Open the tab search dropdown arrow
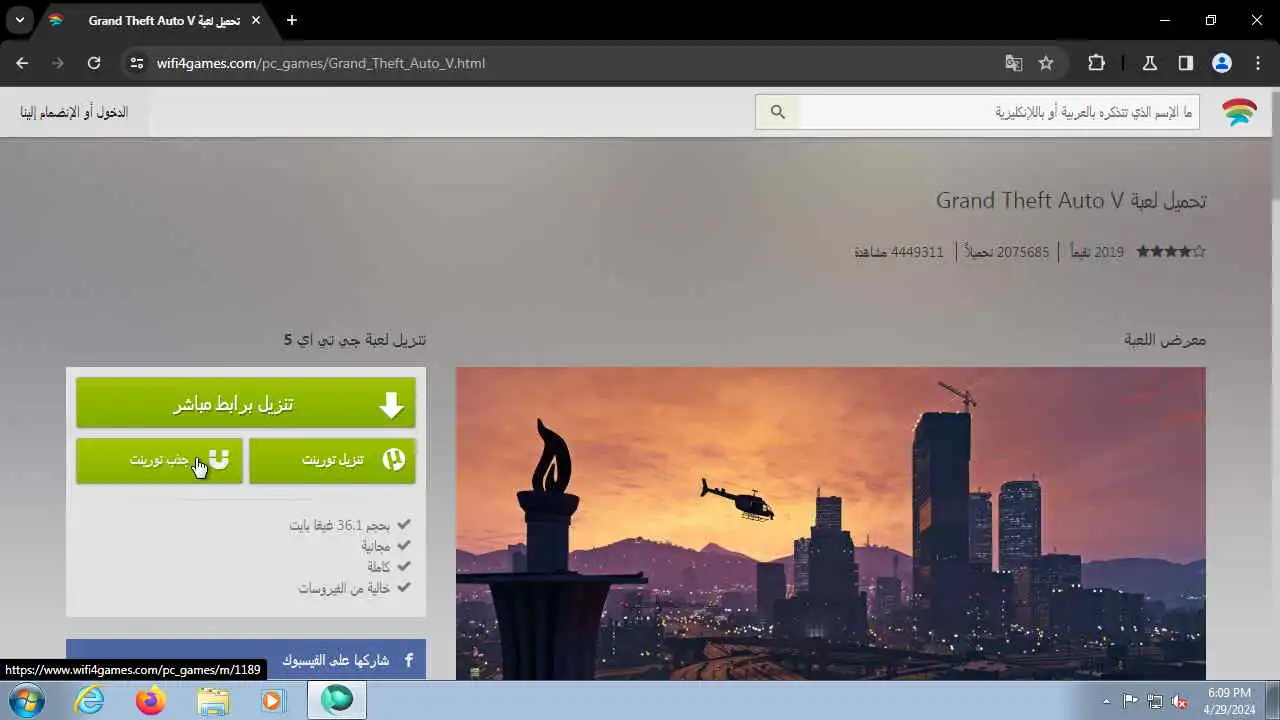The width and height of the screenshot is (1280, 720). (x=19, y=20)
